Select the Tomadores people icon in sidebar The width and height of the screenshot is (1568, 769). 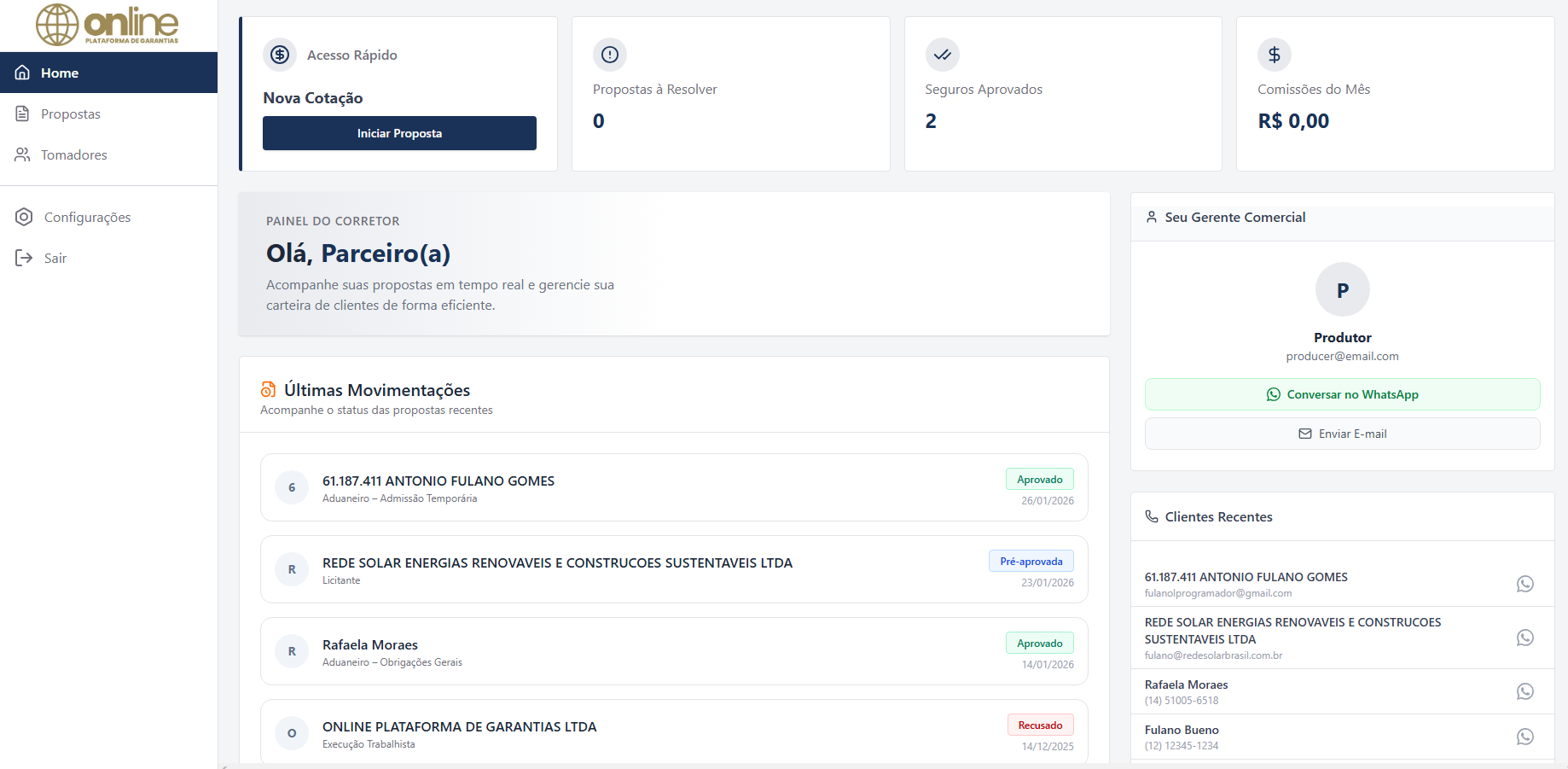pyautogui.click(x=22, y=154)
